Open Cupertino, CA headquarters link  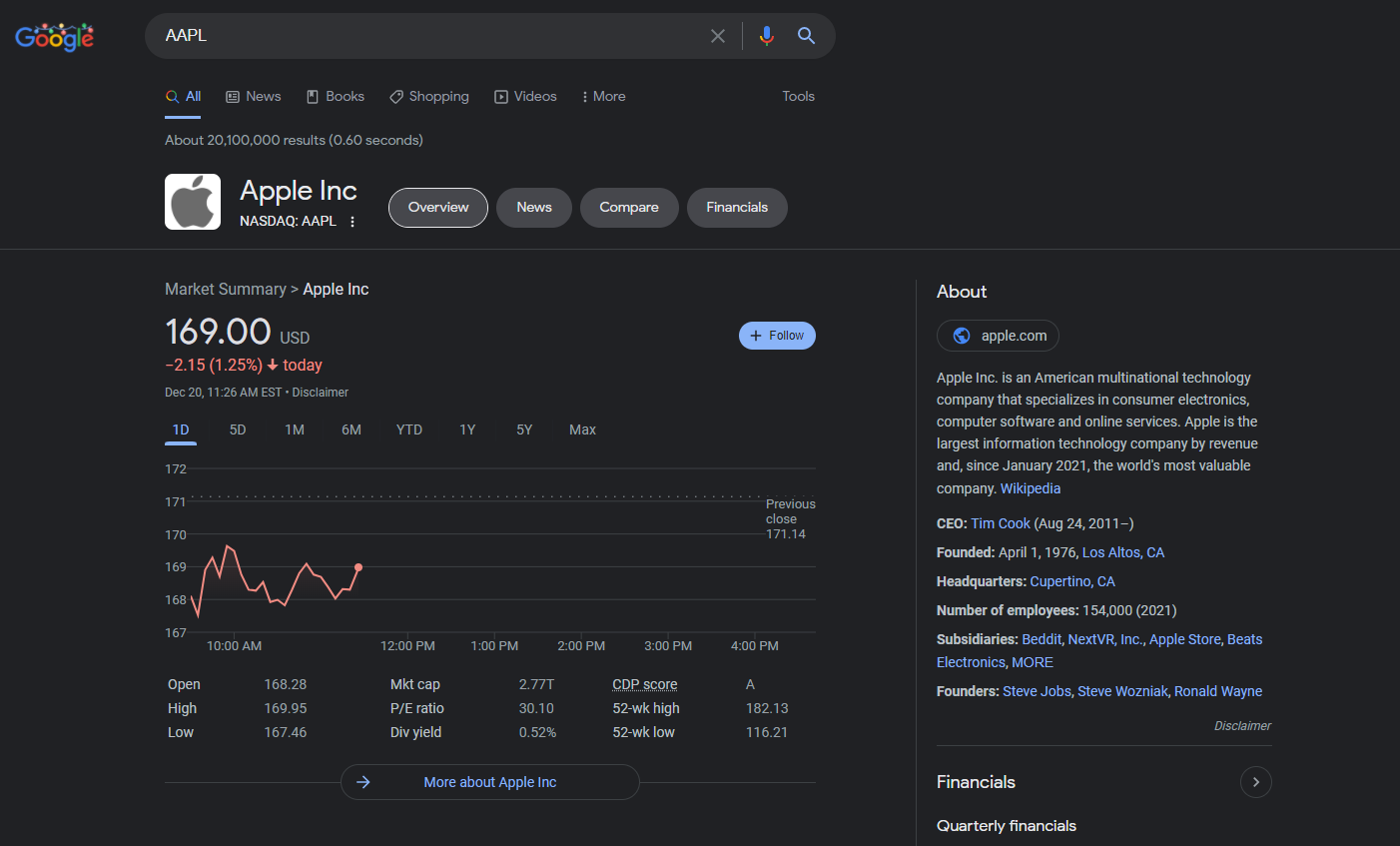[1072, 581]
